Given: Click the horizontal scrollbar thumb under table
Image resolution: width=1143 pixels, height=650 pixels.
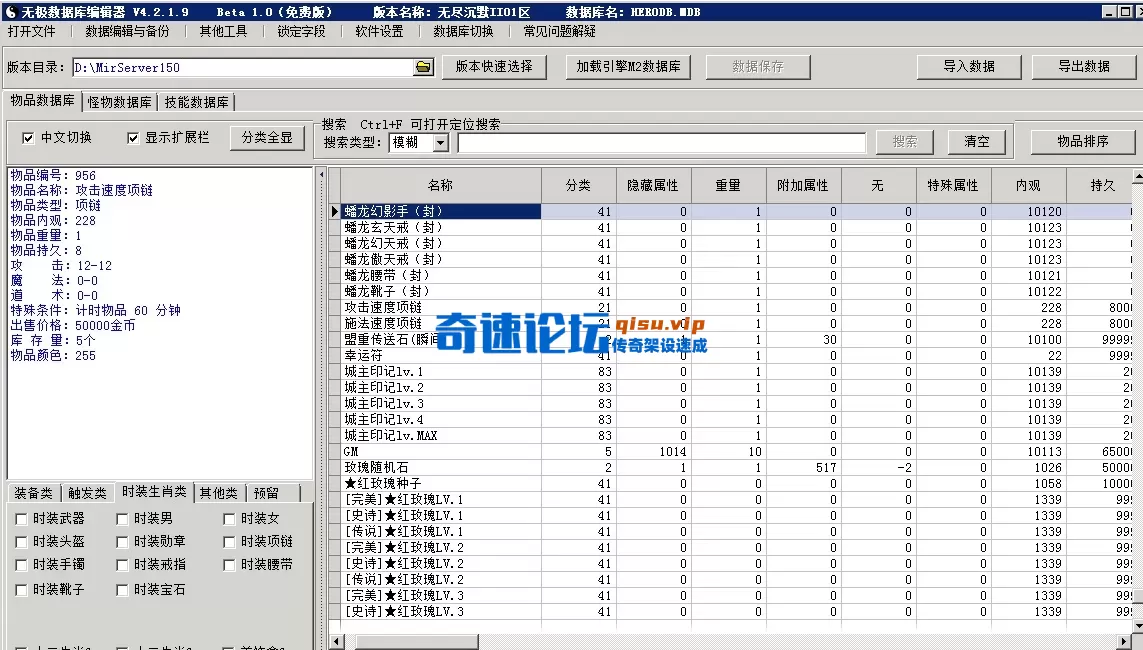Looking at the screenshot, I should coord(417,642).
